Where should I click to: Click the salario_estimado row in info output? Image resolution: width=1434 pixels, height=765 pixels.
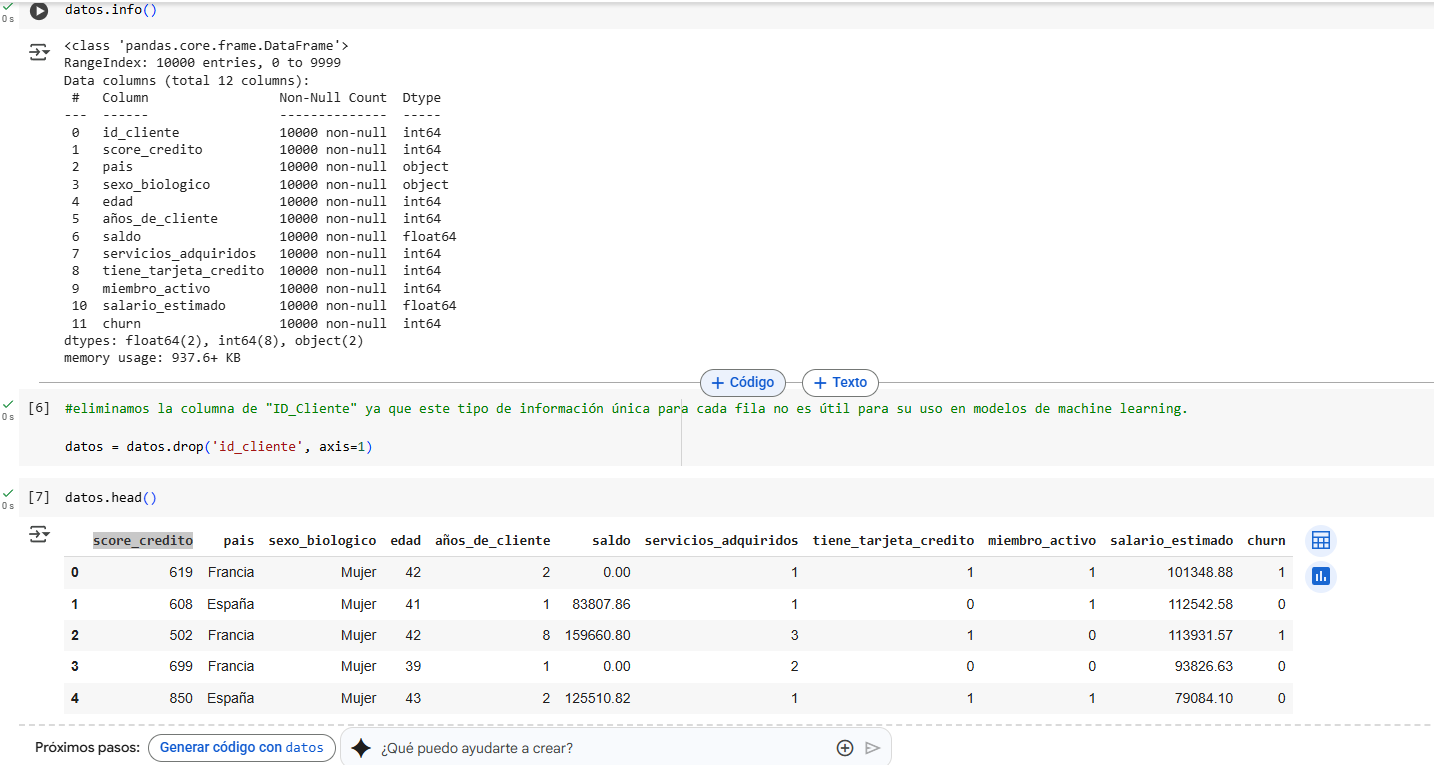[x=263, y=305]
